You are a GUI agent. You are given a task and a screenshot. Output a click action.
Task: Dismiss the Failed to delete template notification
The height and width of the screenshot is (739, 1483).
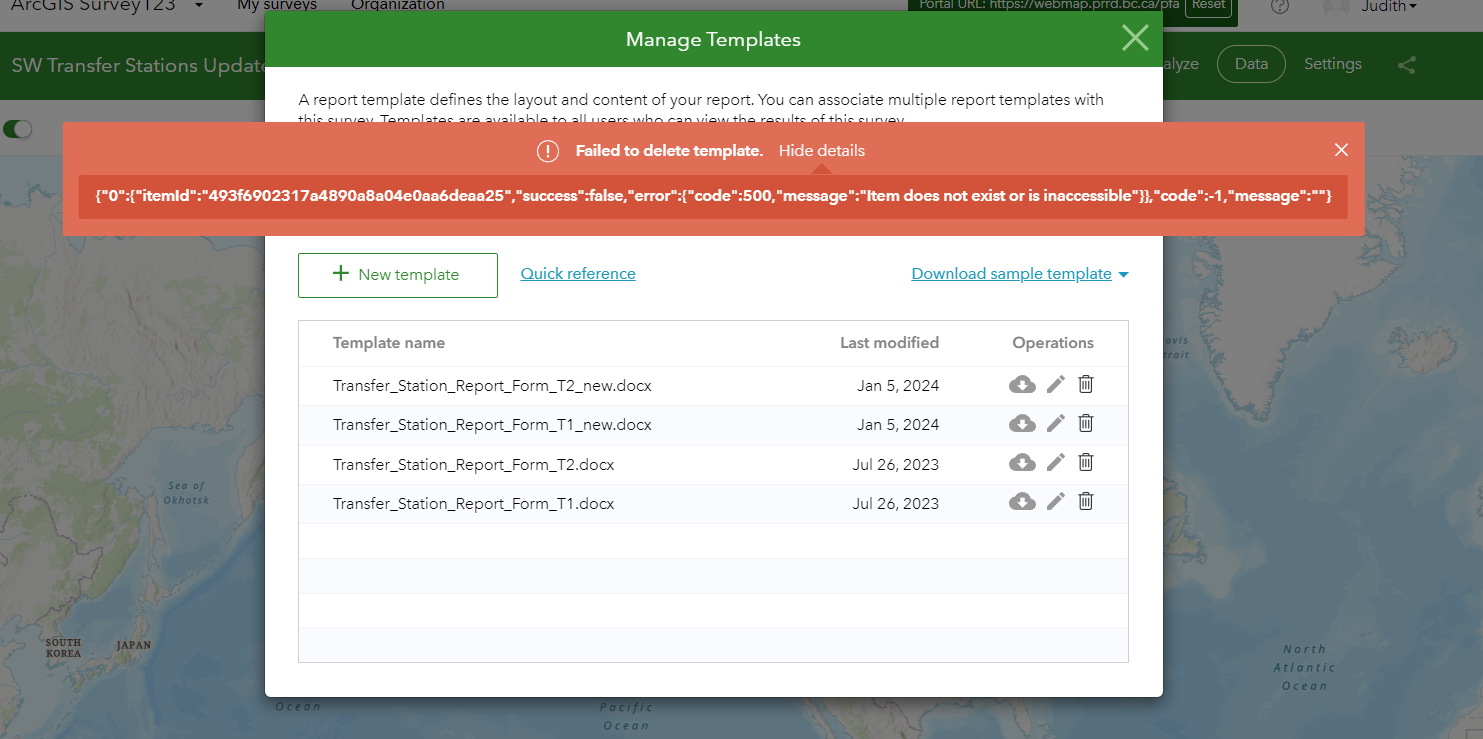(x=1341, y=150)
